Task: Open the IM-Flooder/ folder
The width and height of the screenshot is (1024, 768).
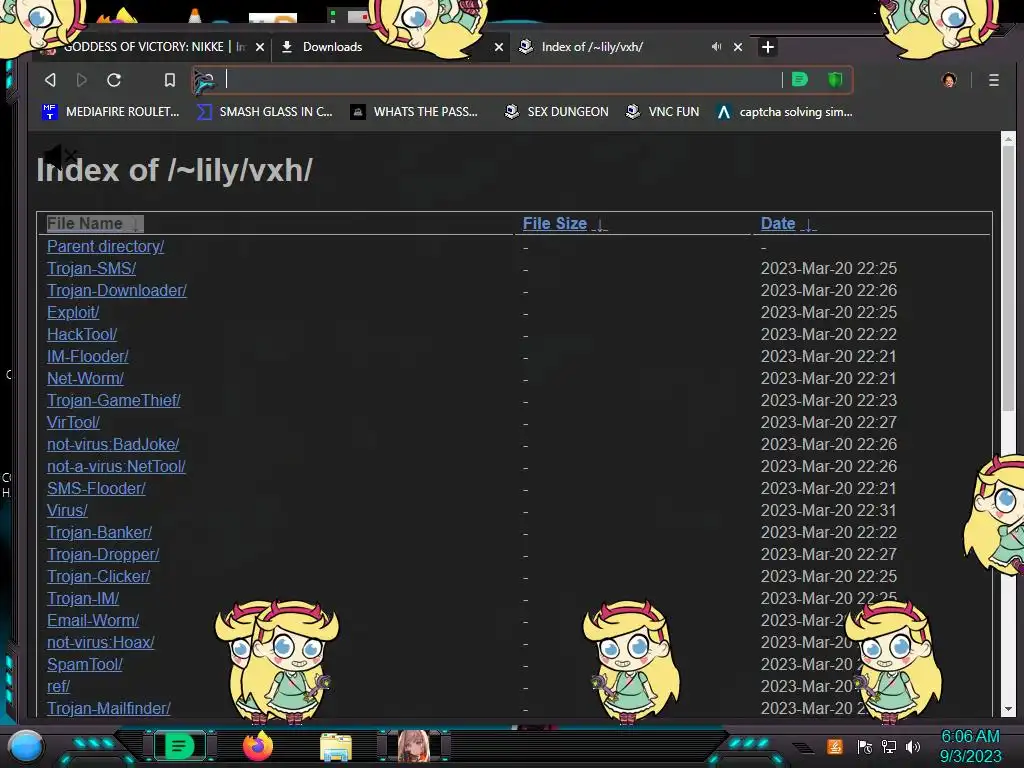Action: pyautogui.click(x=88, y=357)
